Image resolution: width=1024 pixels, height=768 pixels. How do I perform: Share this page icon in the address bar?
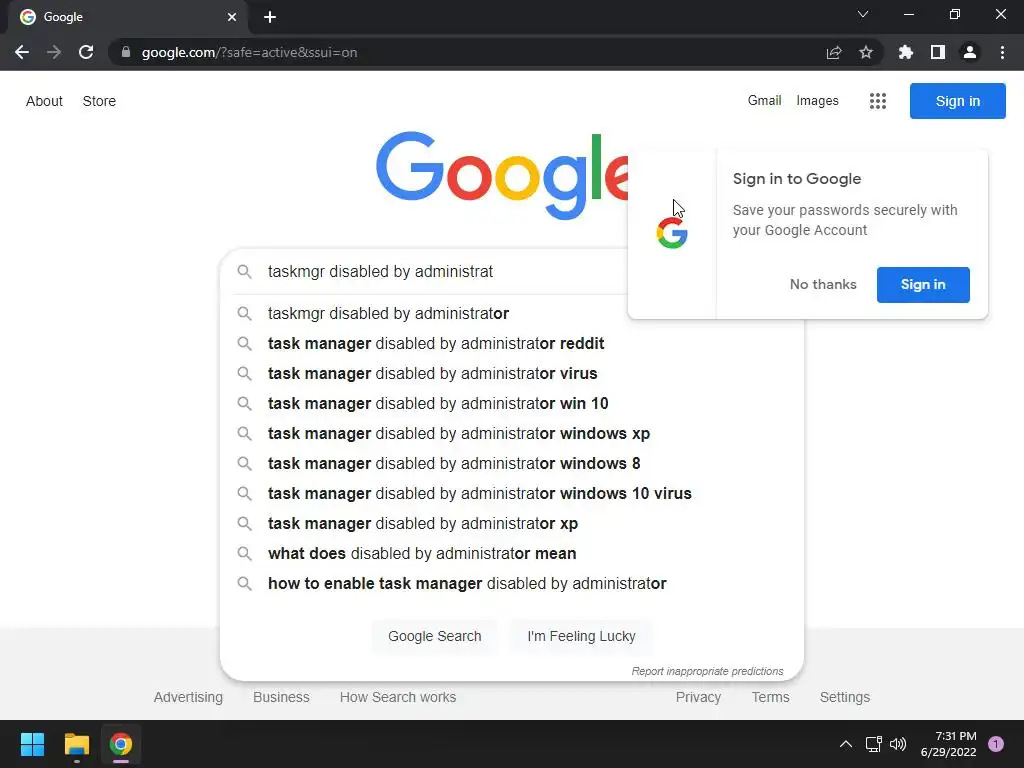pyautogui.click(x=834, y=52)
